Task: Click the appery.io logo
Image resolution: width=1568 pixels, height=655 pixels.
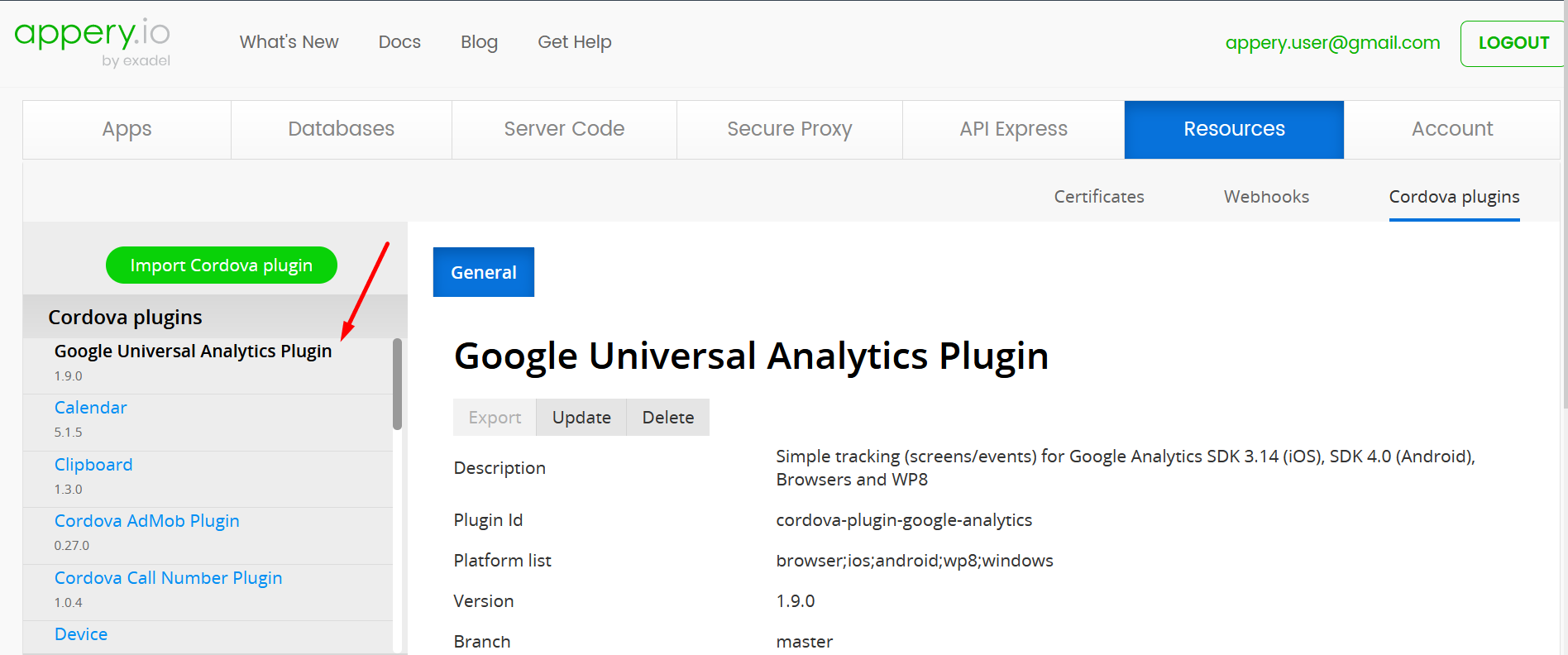Action: pos(93,42)
